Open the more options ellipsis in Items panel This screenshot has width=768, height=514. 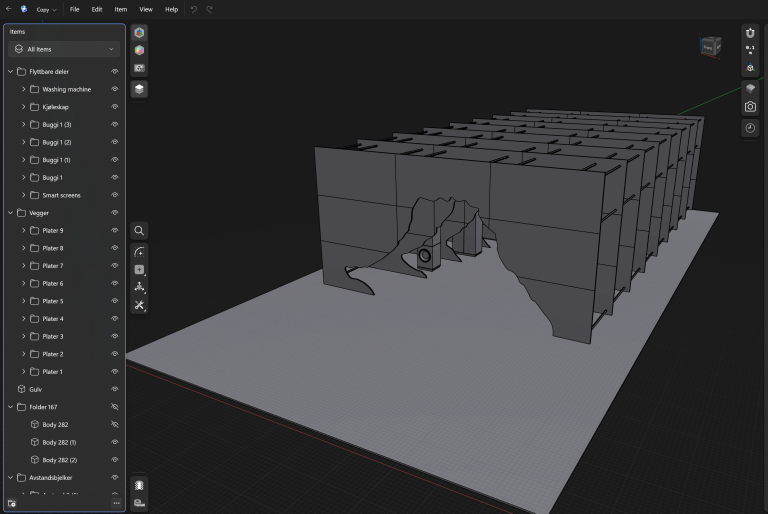tap(116, 503)
